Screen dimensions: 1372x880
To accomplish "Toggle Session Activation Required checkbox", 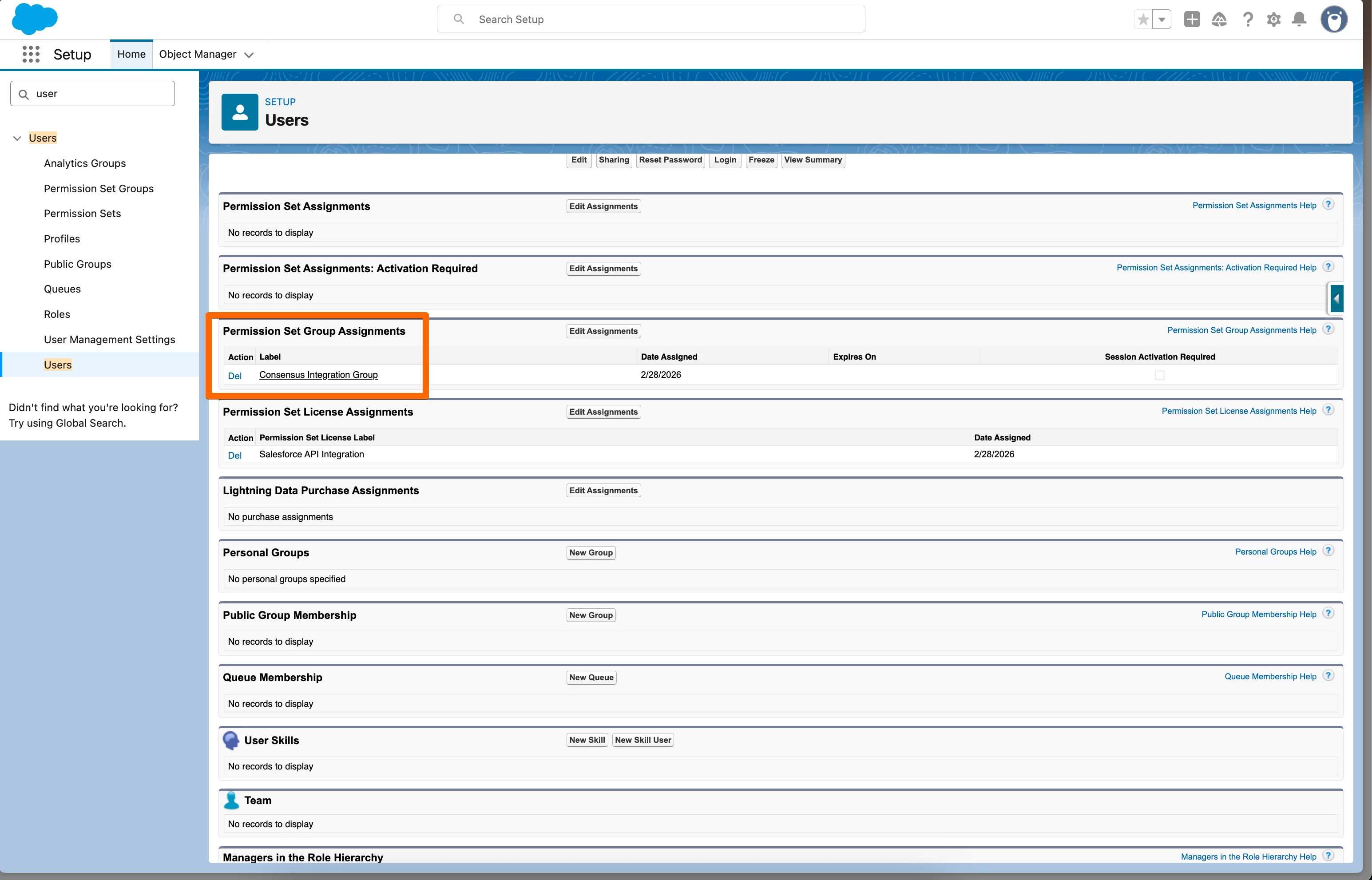I will (x=1159, y=376).
